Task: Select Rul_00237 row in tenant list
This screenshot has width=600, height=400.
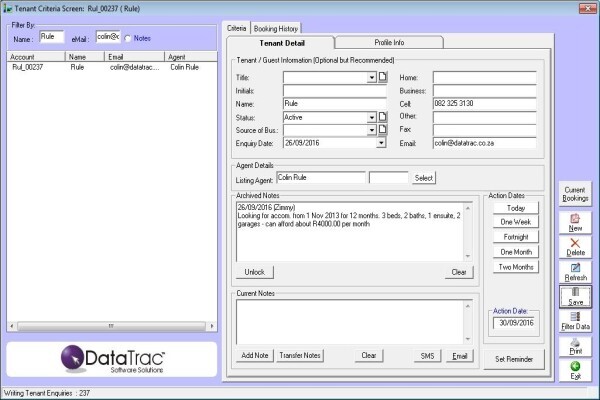Action: 112,67
